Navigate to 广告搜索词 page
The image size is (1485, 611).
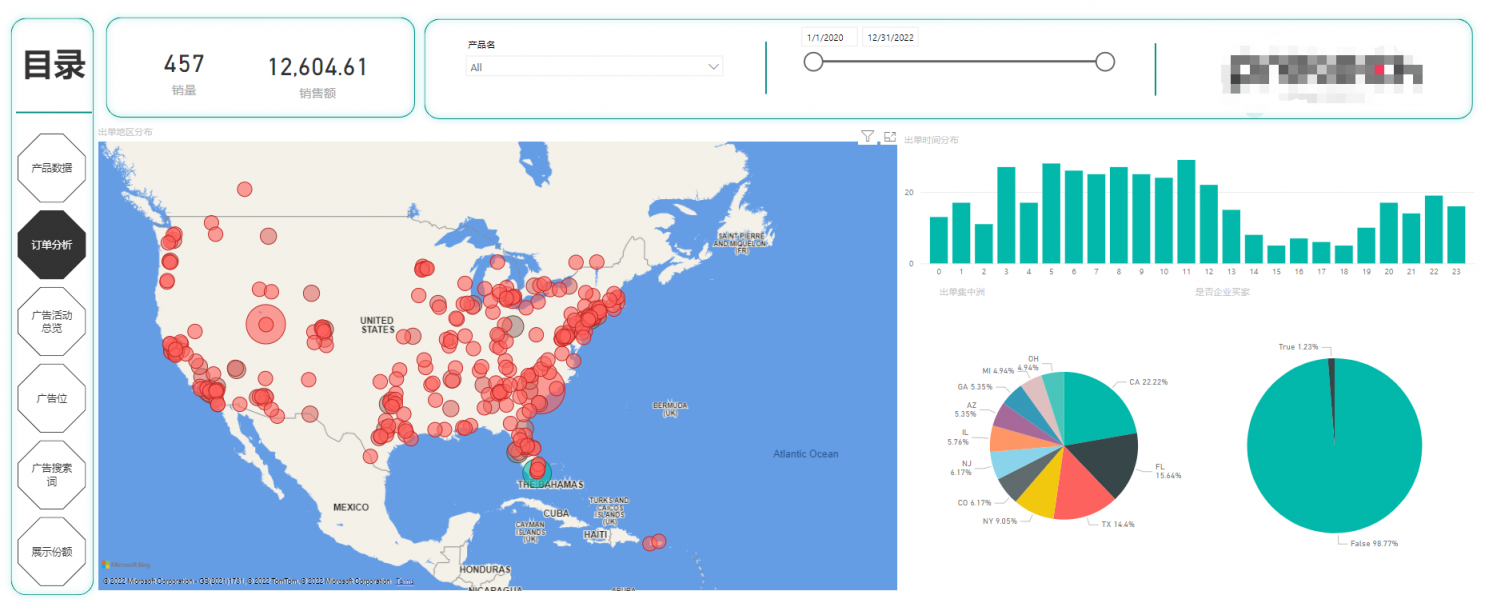pyautogui.click(x=52, y=475)
